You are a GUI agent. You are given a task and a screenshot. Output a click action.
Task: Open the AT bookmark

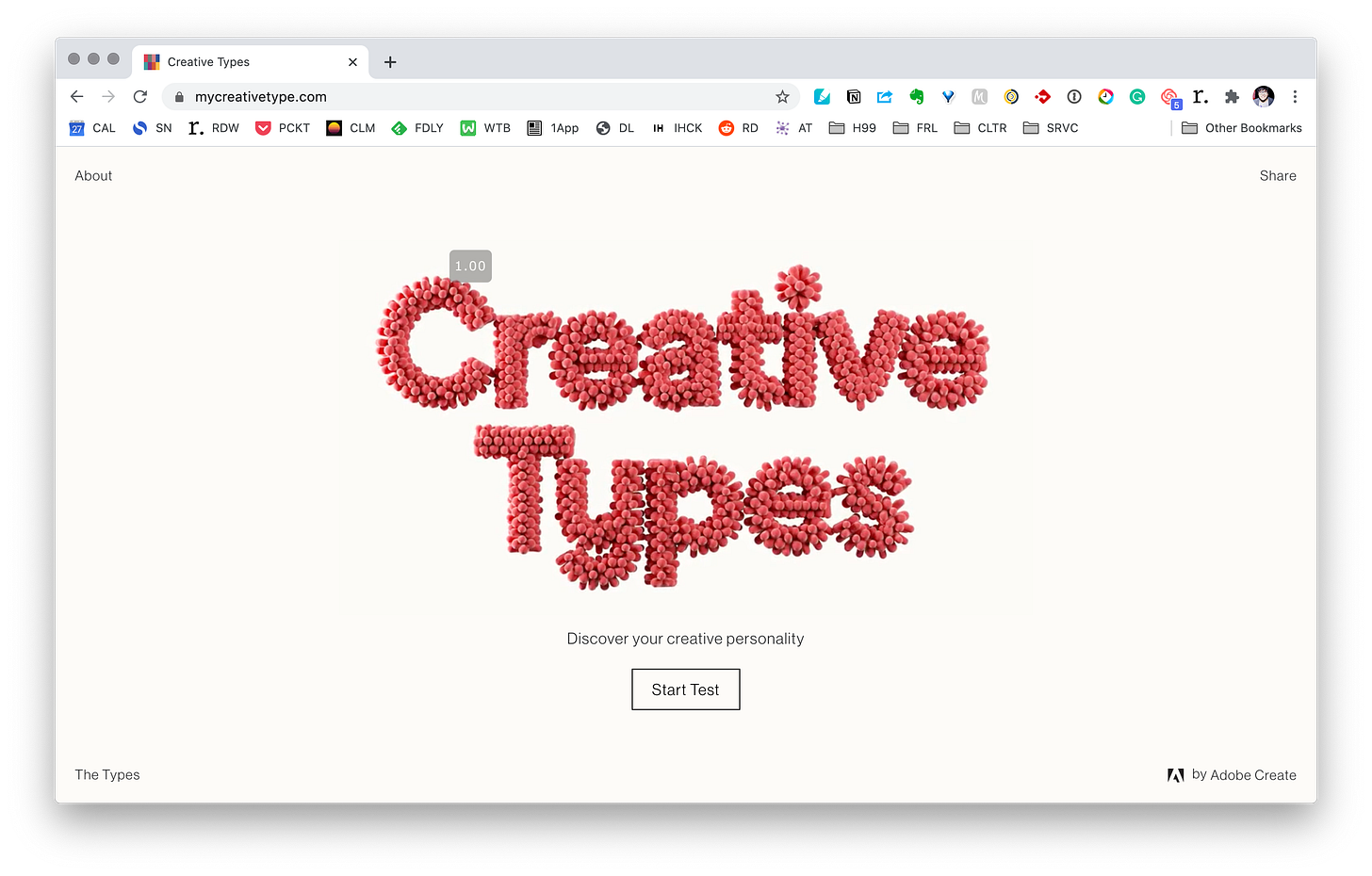(x=793, y=128)
